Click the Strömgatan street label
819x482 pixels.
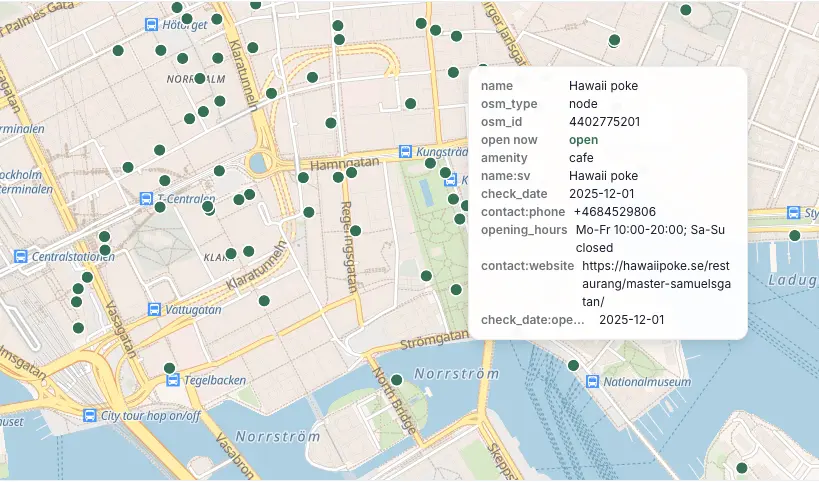[434, 339]
